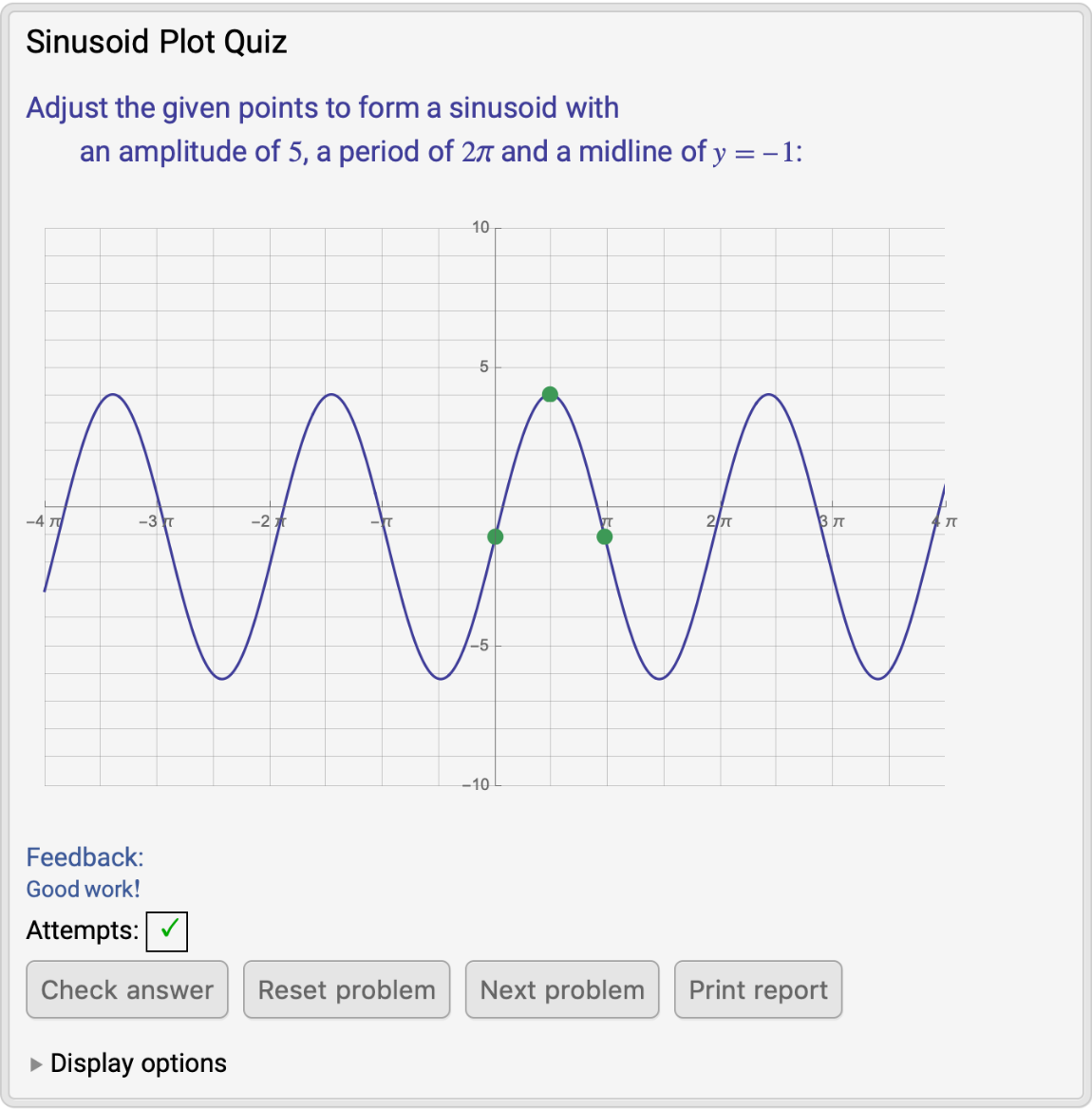Expand the Display options disclosure triangle
Image resolution: width=1092 pixels, height=1109 pixels.
pyautogui.click(x=36, y=1064)
